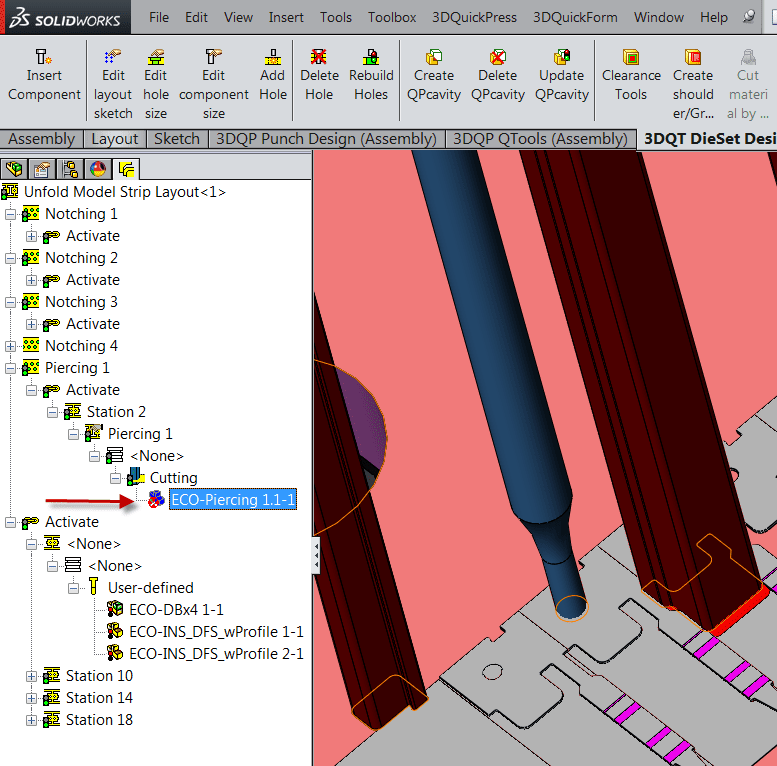This screenshot has width=777, height=766.
Task: Click Create shoulder/Gr... tool
Action: (693, 84)
